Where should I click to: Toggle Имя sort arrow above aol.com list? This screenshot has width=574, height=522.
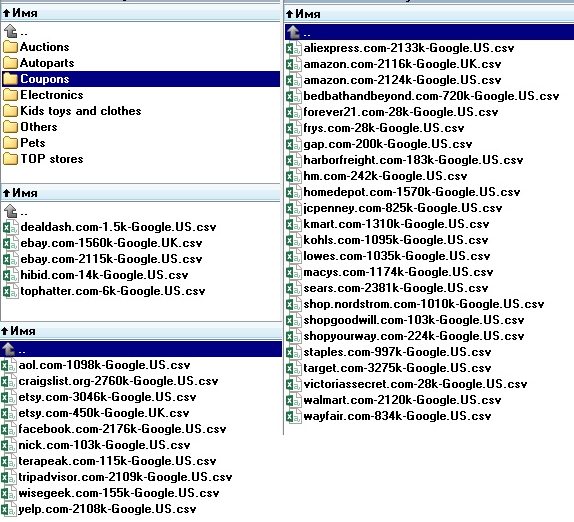click(x=4, y=331)
